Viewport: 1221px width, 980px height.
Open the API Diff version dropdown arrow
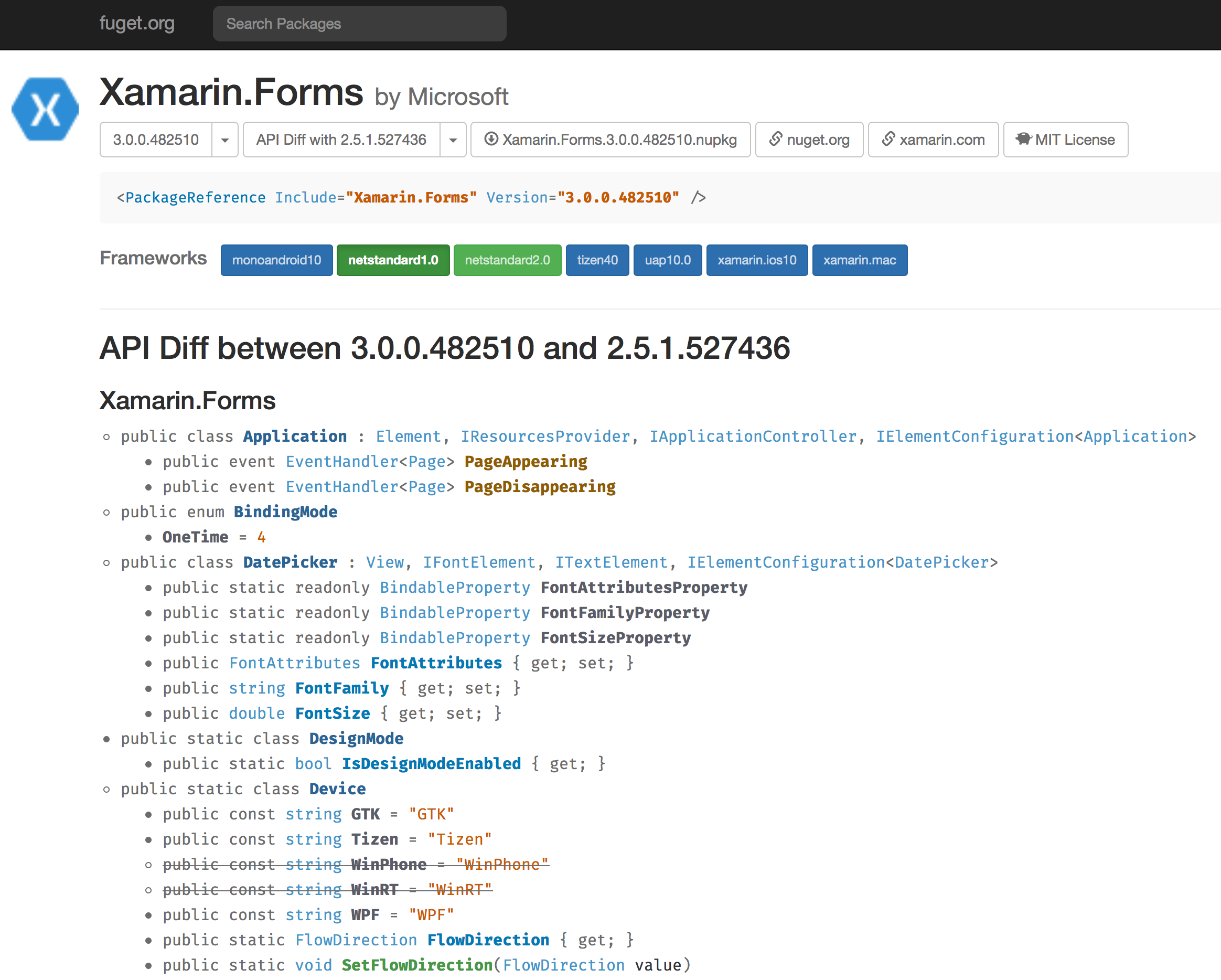tap(453, 140)
